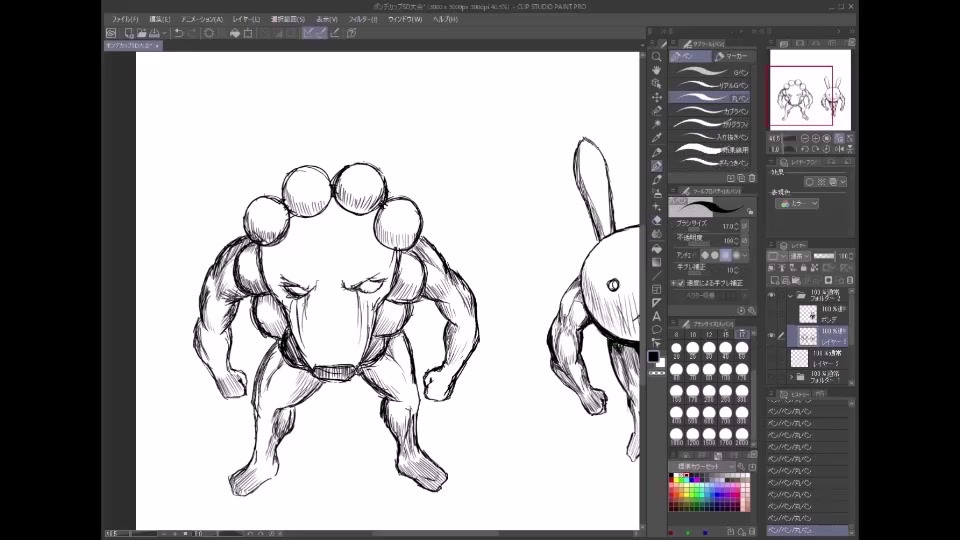Open the ファイル(F) menu
The image size is (960, 540).
click(x=124, y=19)
